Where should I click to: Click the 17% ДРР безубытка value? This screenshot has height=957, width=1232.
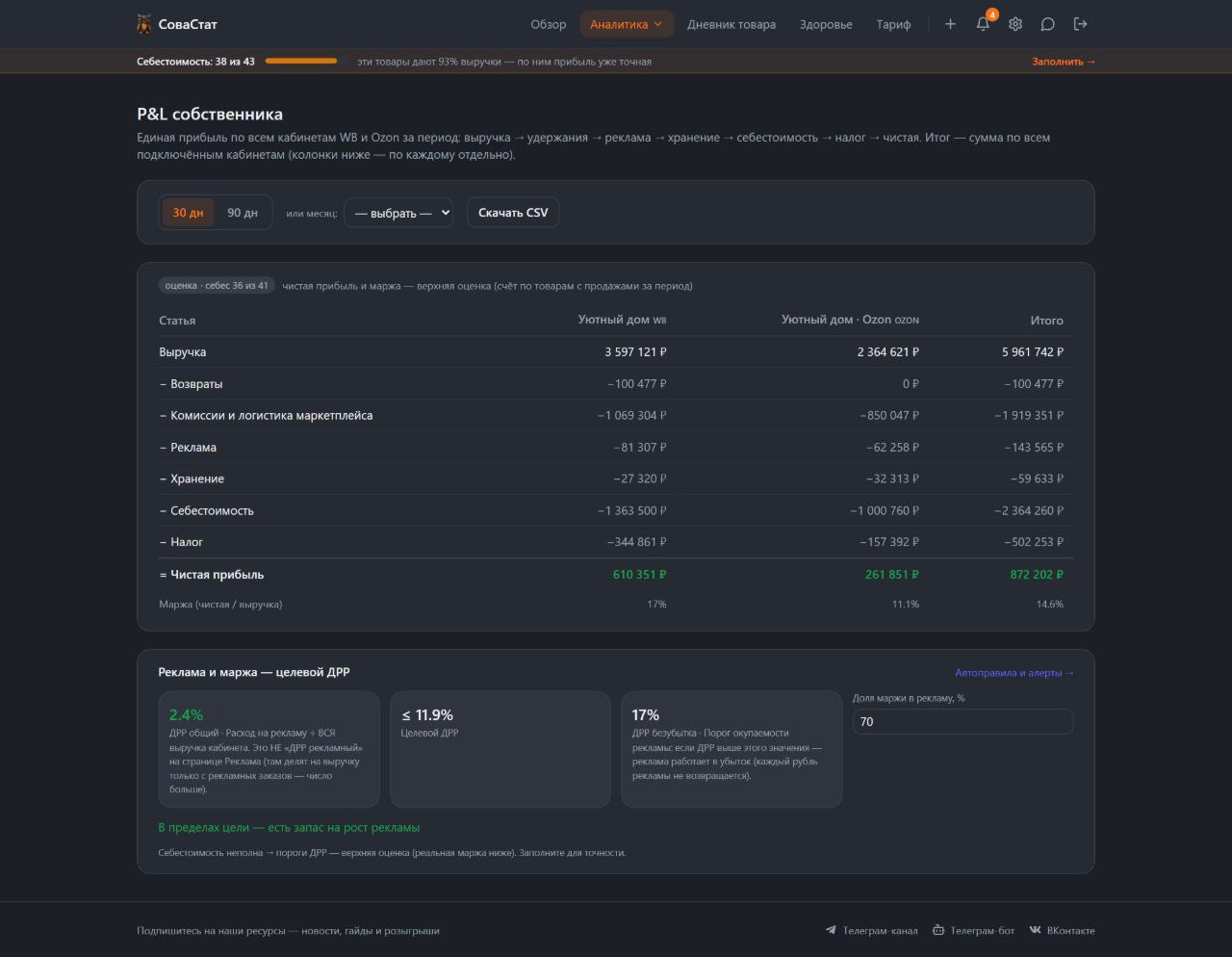[x=646, y=715]
